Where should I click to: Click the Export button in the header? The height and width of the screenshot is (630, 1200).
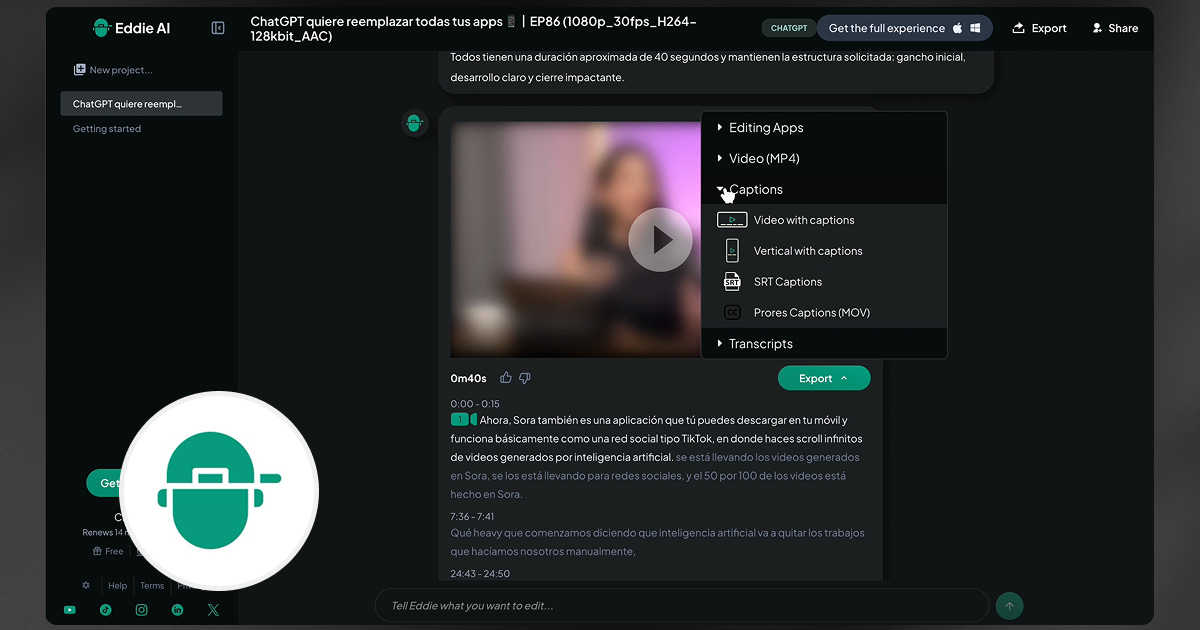pos(1039,28)
